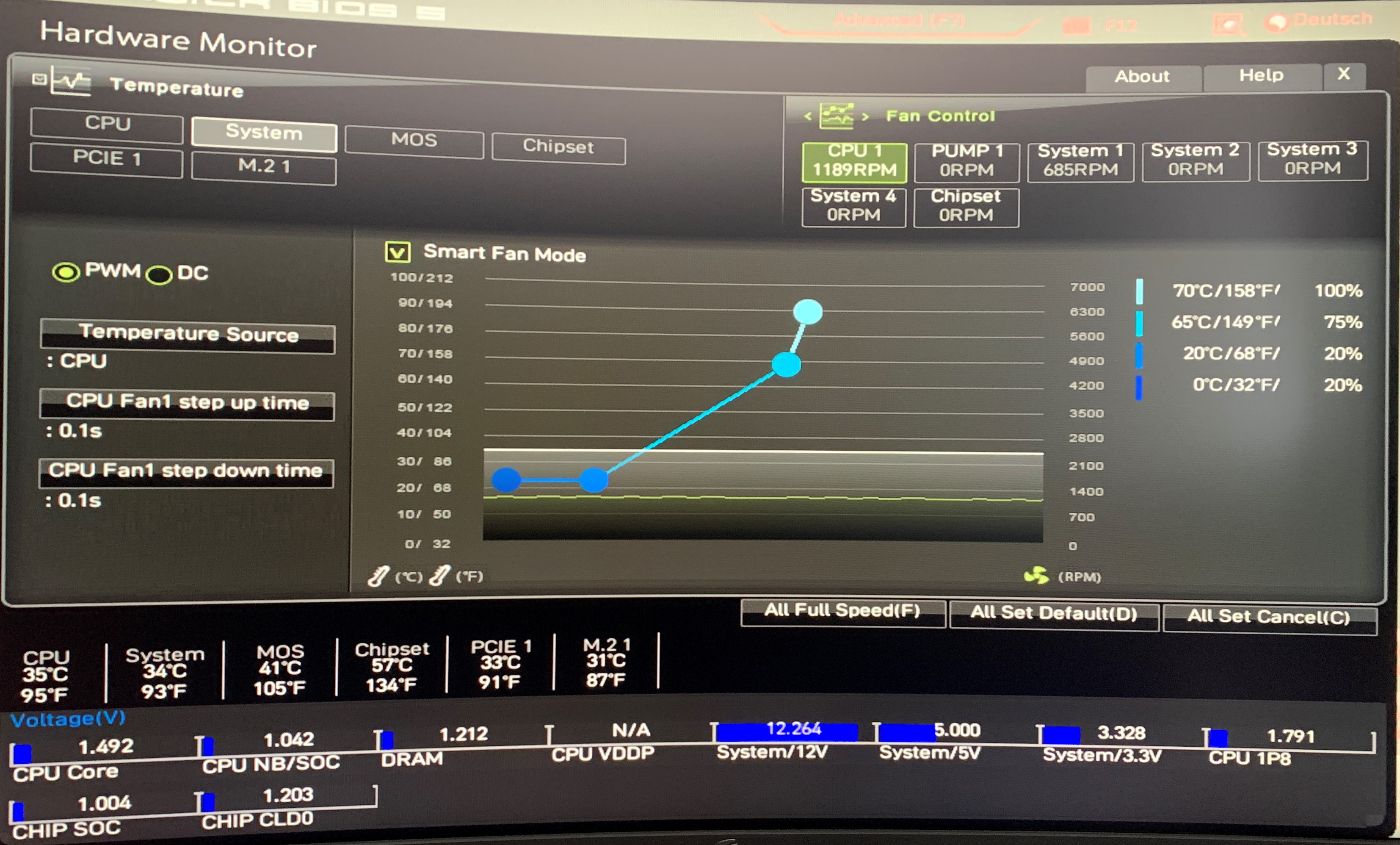Select the DC radio button
Image resolution: width=1400 pixels, height=845 pixels.
coord(159,275)
